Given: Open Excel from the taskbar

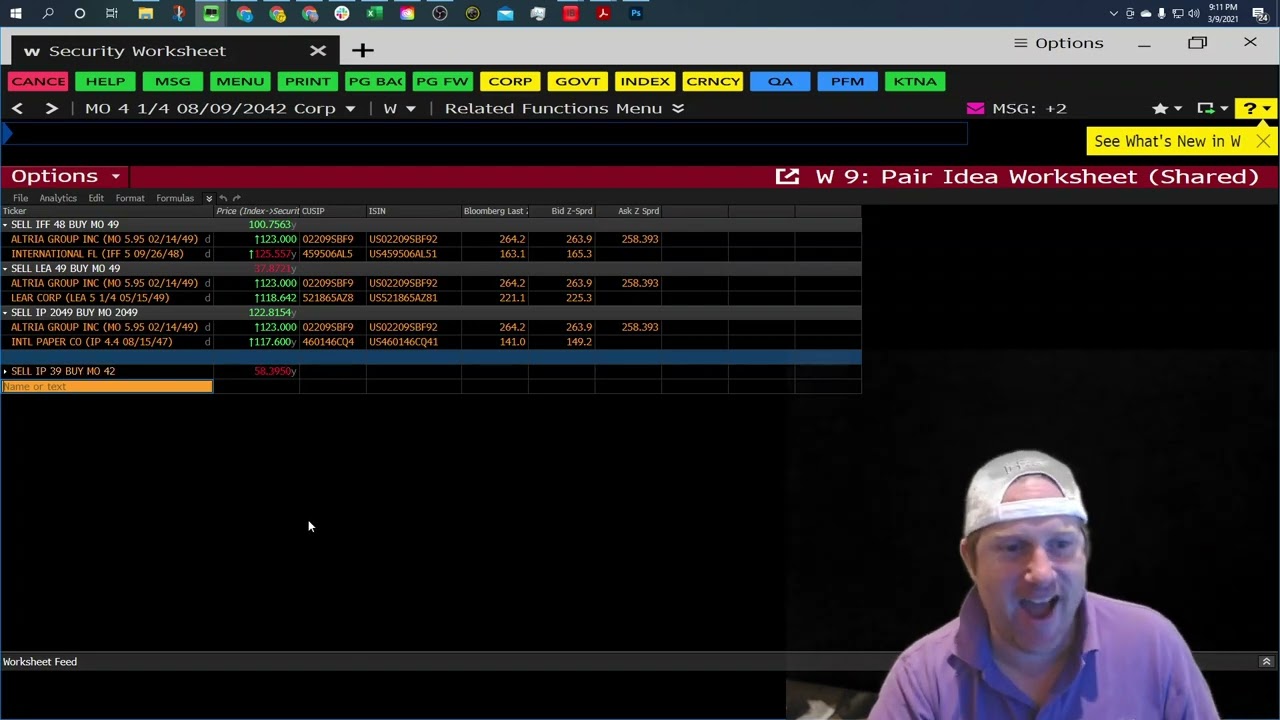Looking at the screenshot, I should (374, 13).
